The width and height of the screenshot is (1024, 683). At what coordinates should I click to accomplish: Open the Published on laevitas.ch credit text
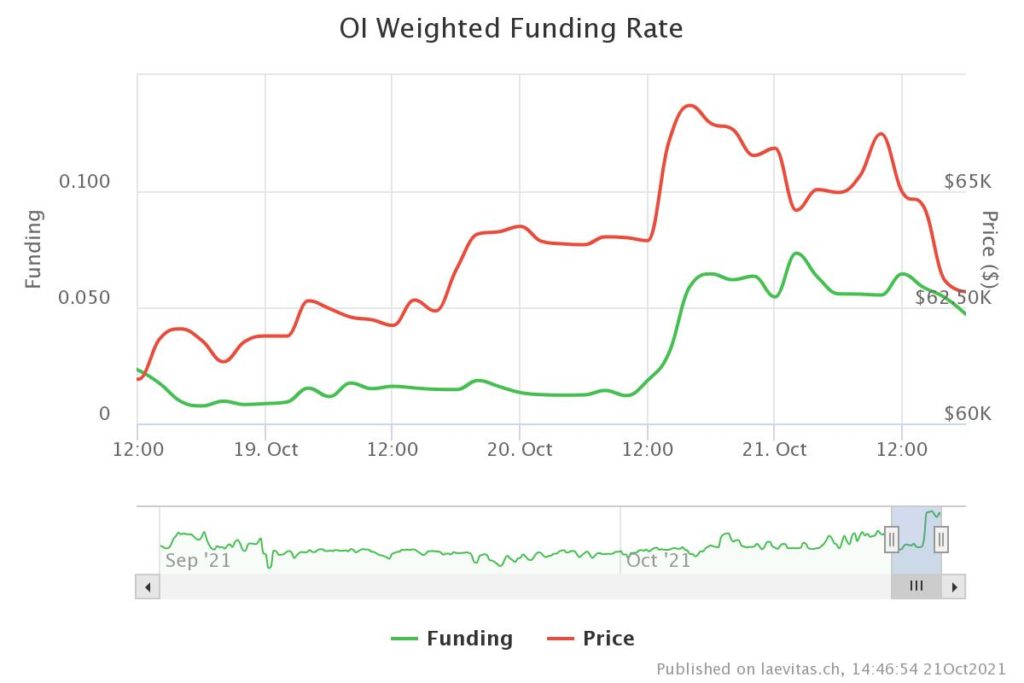[831, 668]
